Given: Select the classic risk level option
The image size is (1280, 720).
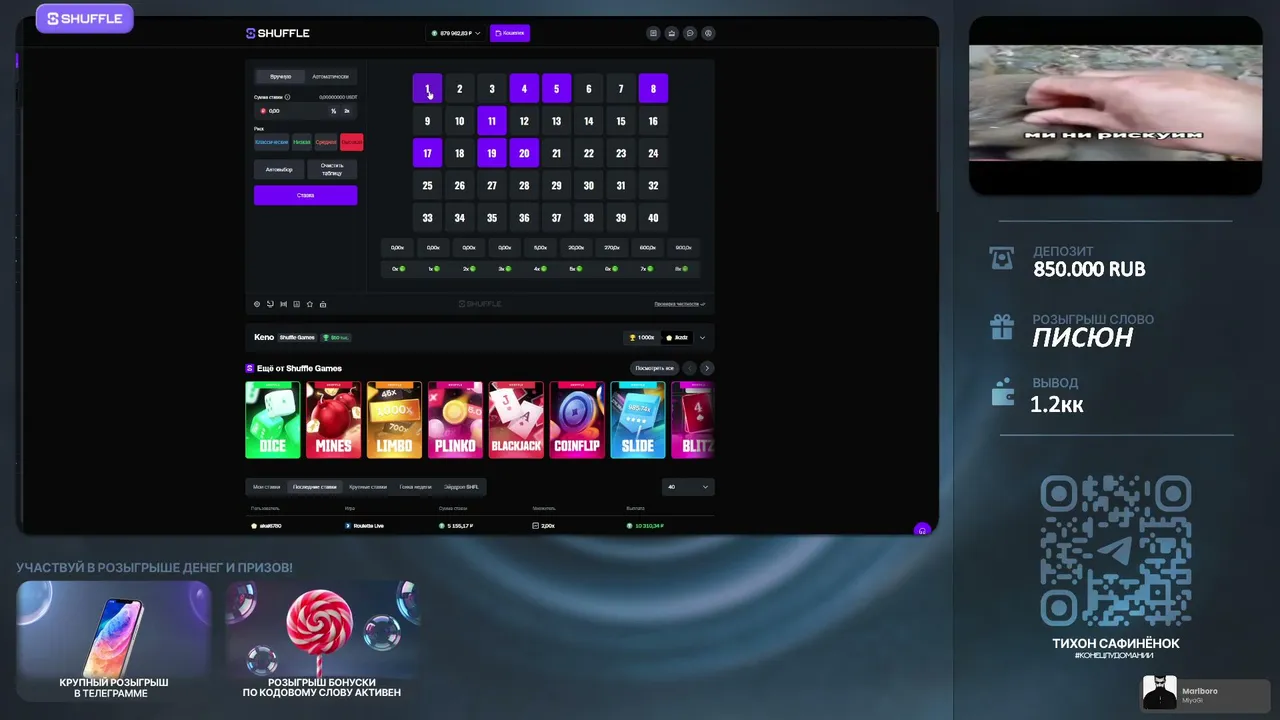Looking at the screenshot, I should point(271,142).
